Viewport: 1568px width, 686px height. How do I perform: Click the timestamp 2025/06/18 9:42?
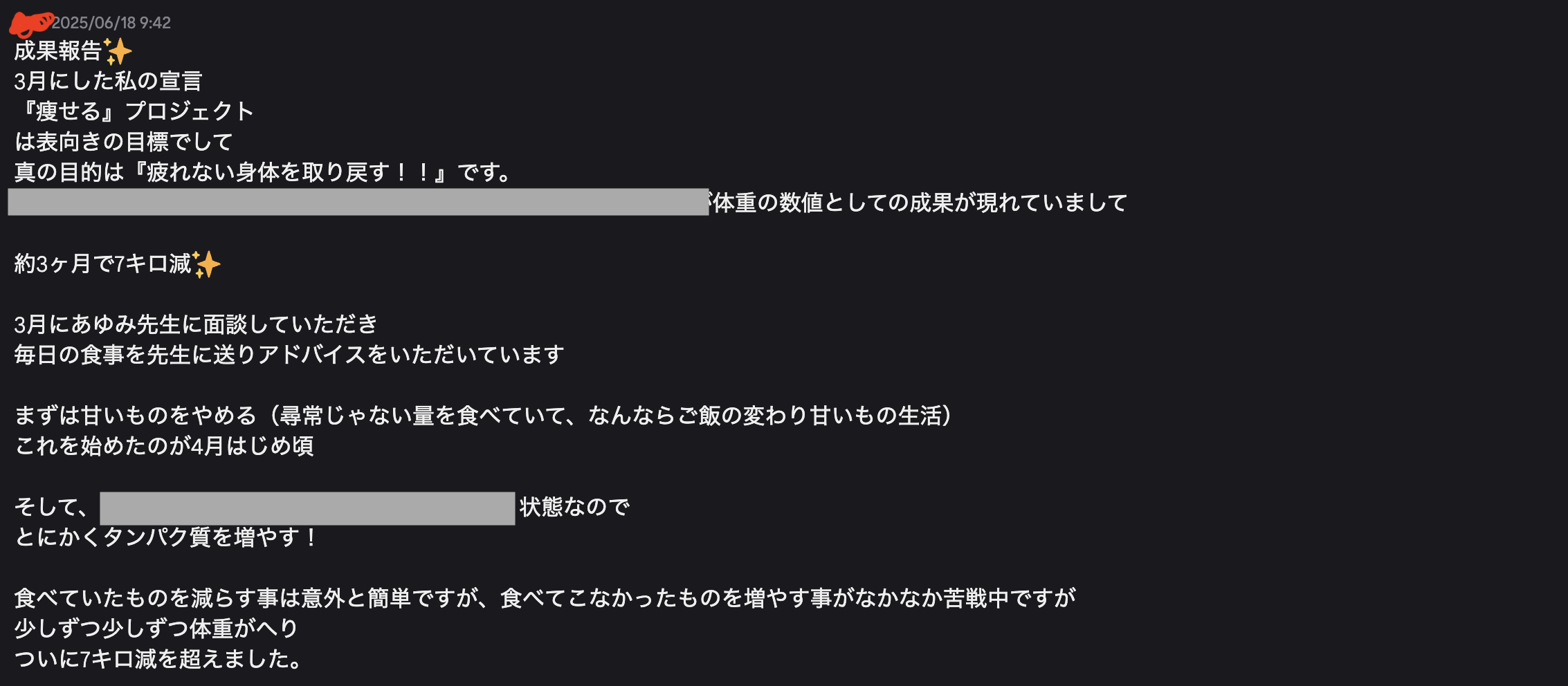tap(111, 23)
